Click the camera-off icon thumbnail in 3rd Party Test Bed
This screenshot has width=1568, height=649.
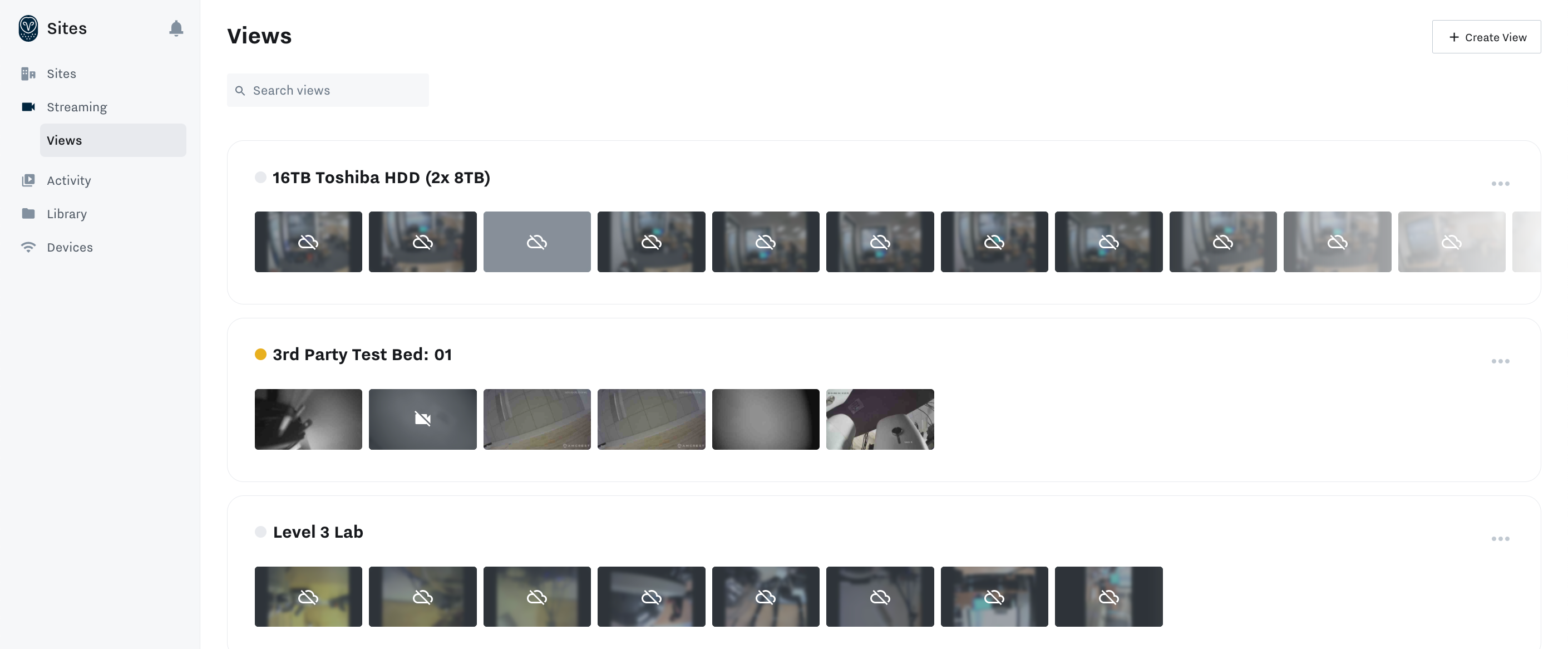422,419
